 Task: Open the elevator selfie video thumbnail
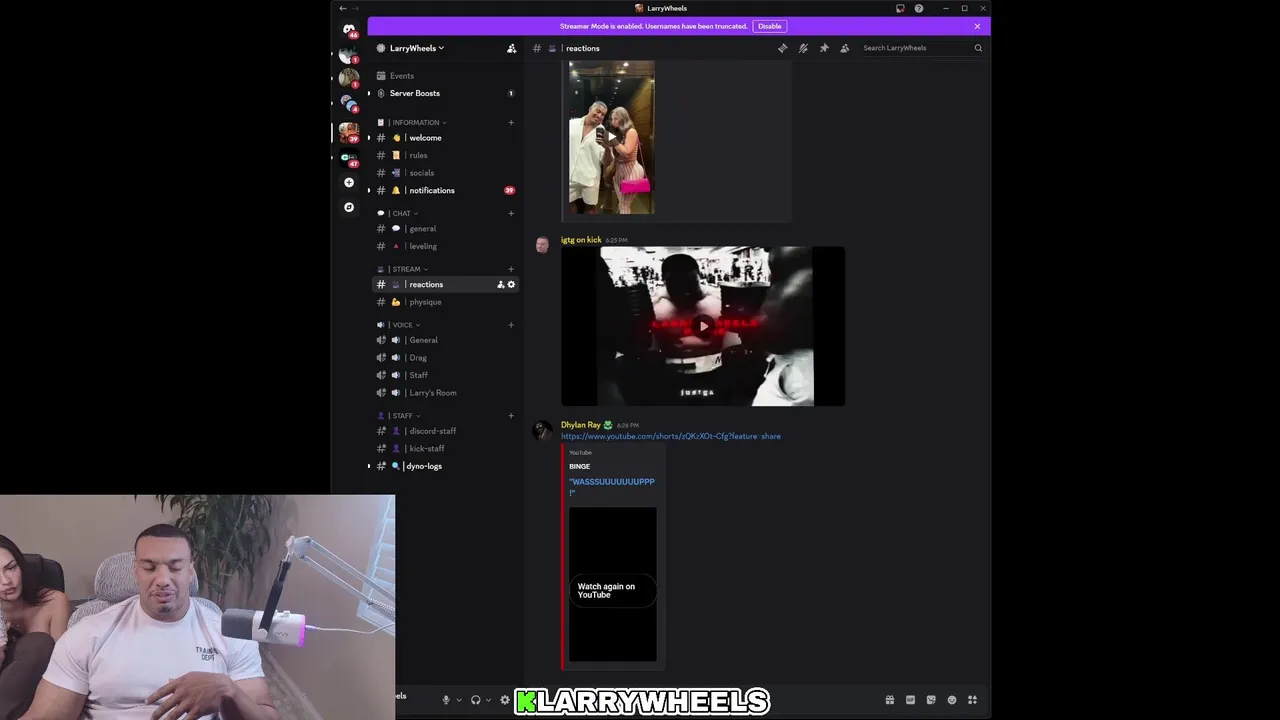tap(612, 137)
